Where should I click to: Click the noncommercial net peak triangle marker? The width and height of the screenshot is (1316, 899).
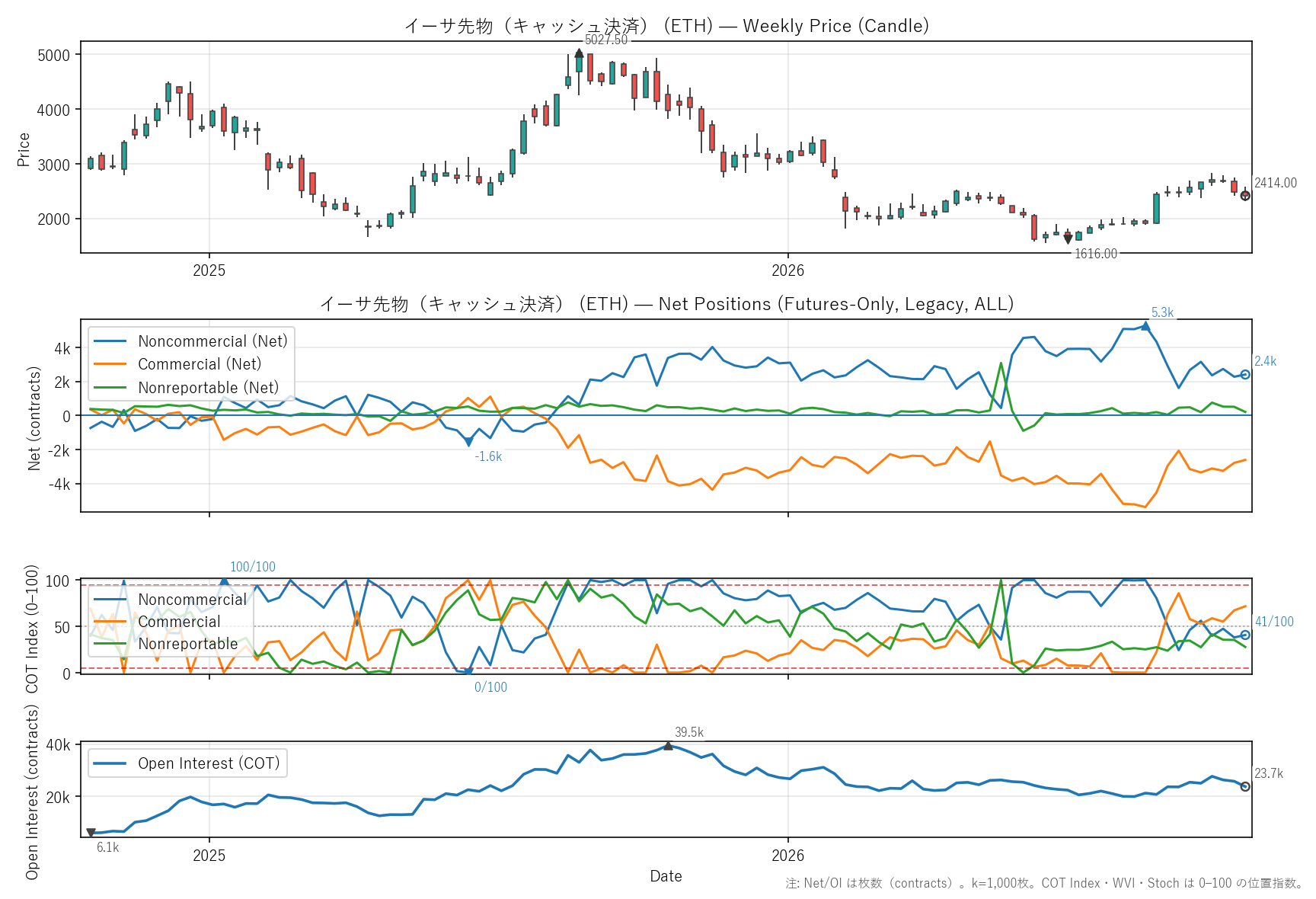click(1145, 326)
